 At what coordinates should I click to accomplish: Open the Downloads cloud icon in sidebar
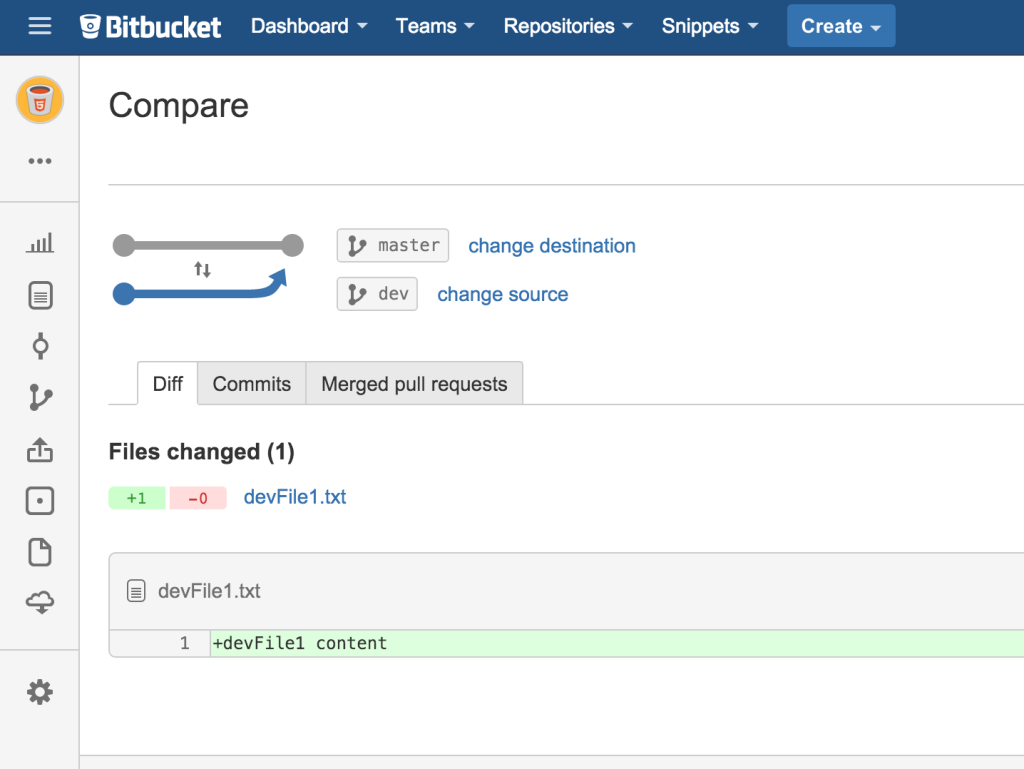click(40, 602)
